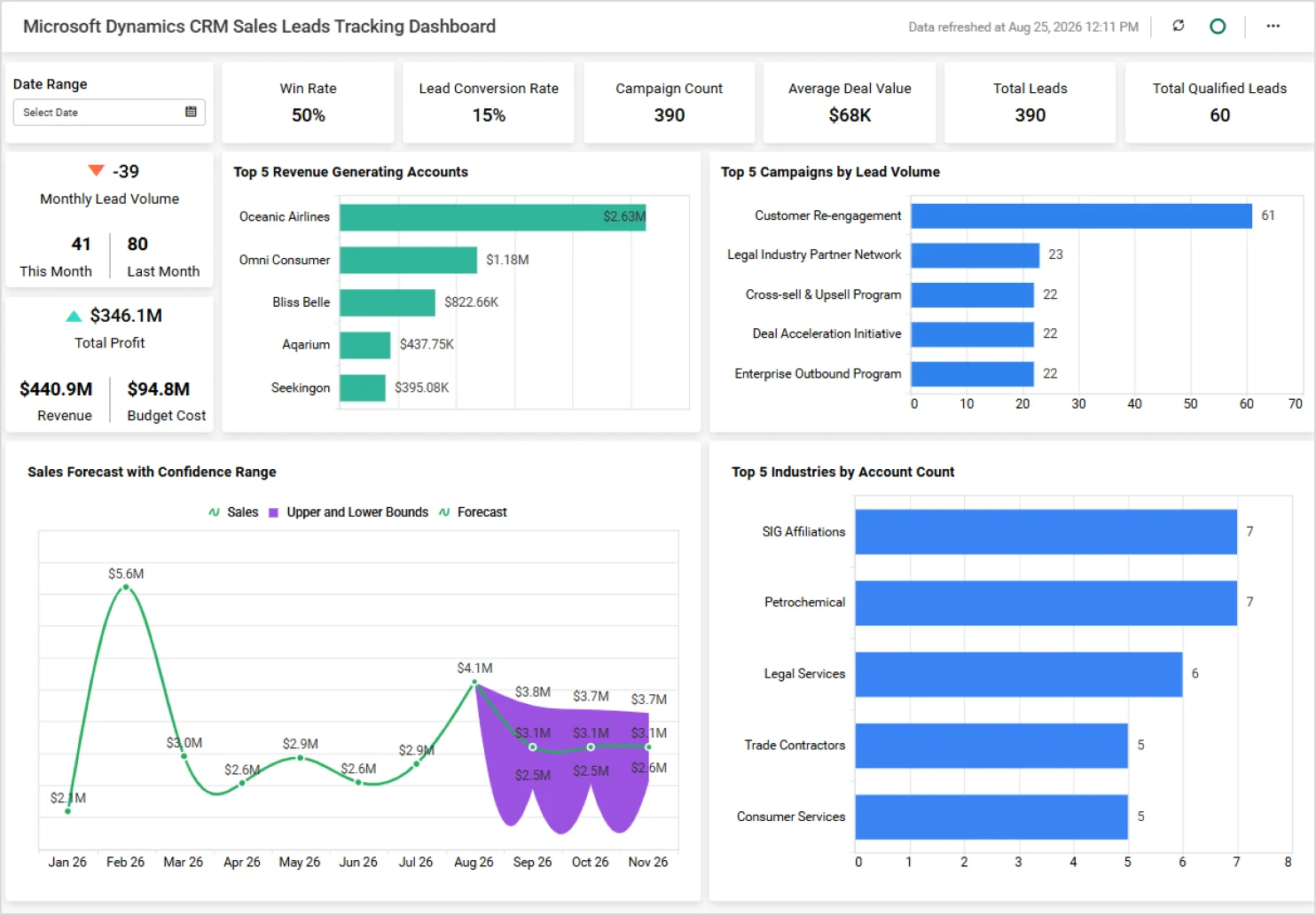This screenshot has width=1316, height=915.
Task: Click the Aug 26 axis label
Action: click(474, 862)
